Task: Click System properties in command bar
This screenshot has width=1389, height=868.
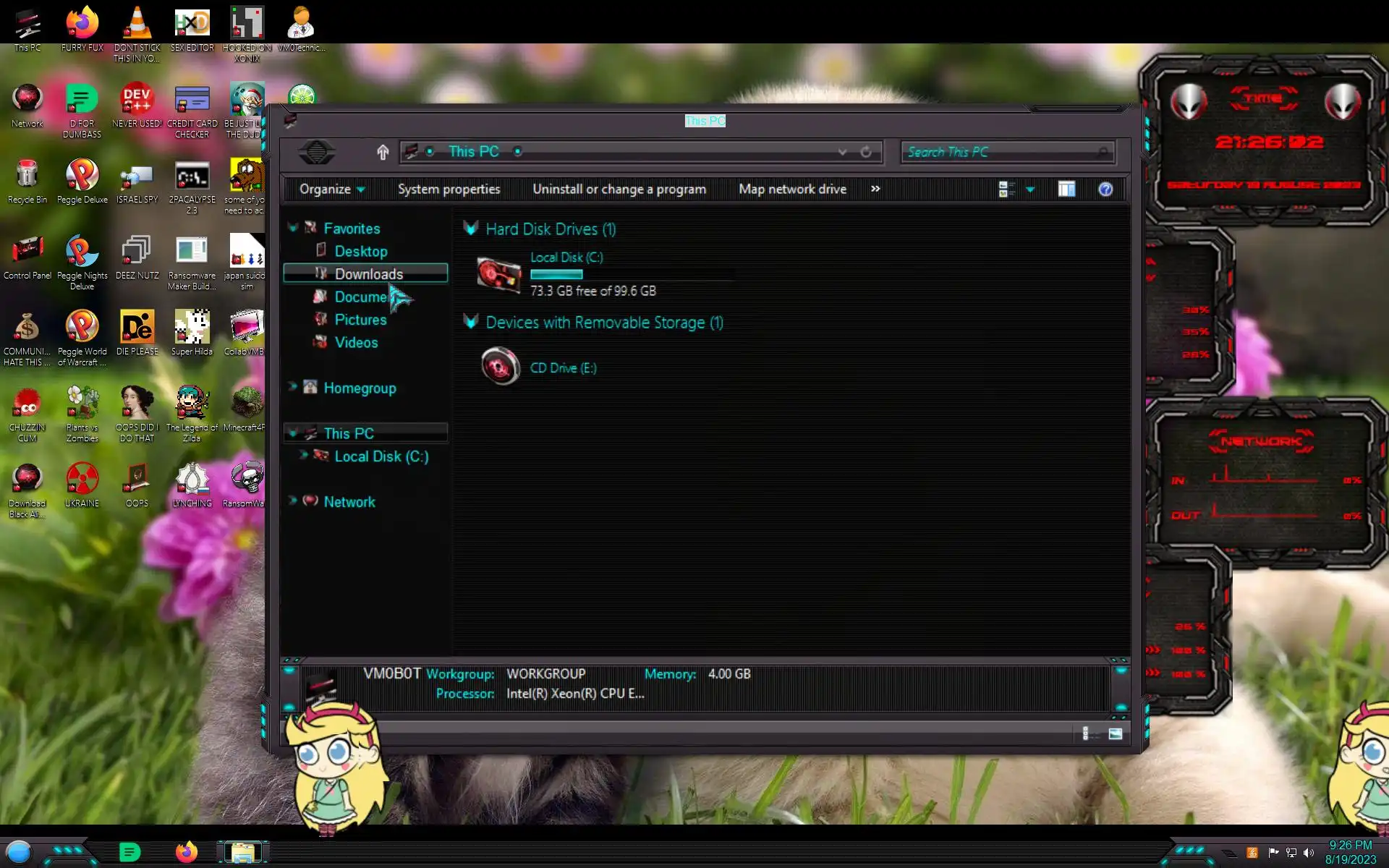Action: tap(449, 190)
